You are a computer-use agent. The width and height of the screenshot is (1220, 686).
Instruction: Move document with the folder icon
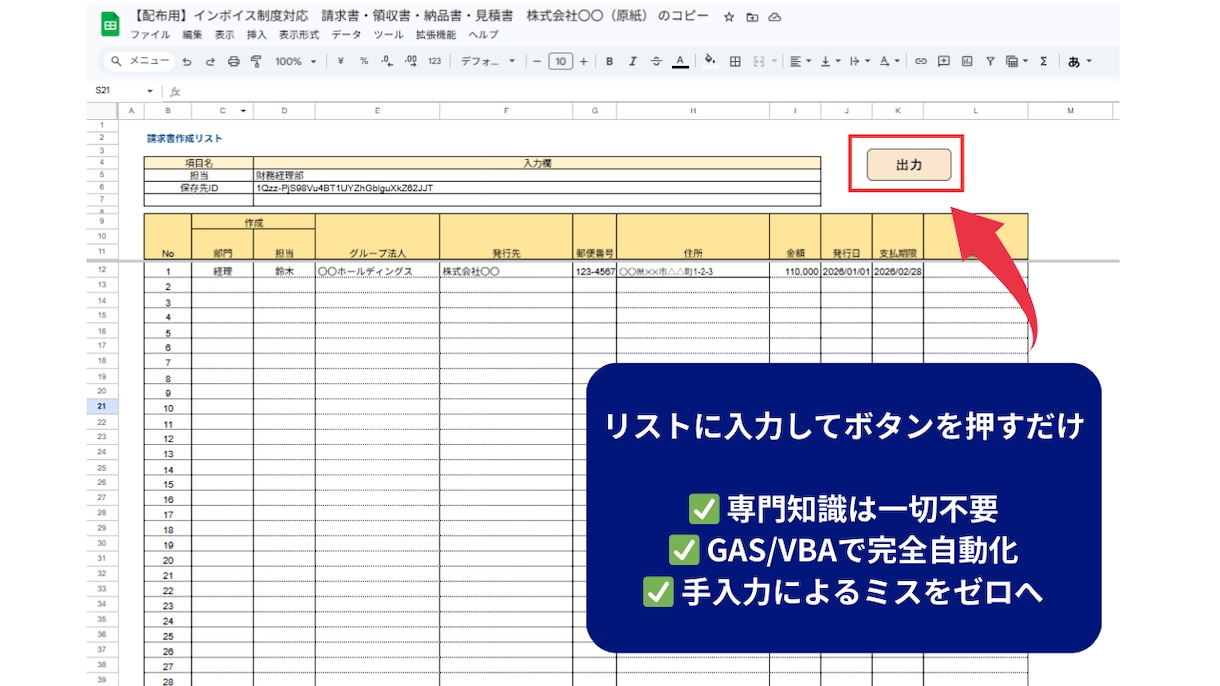(752, 17)
